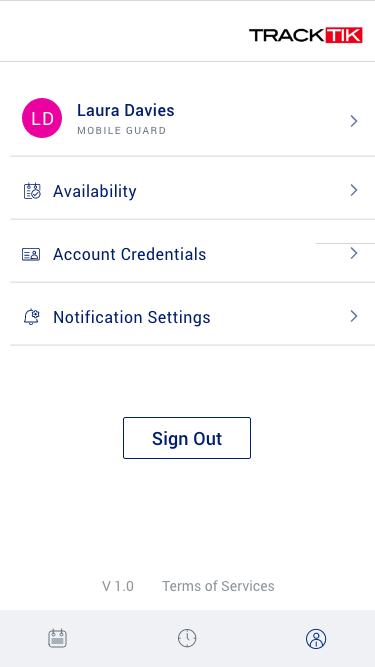Image resolution: width=375 pixels, height=667 pixels.
Task: Click the Availability calendar checkmark icon
Action: tap(32, 191)
